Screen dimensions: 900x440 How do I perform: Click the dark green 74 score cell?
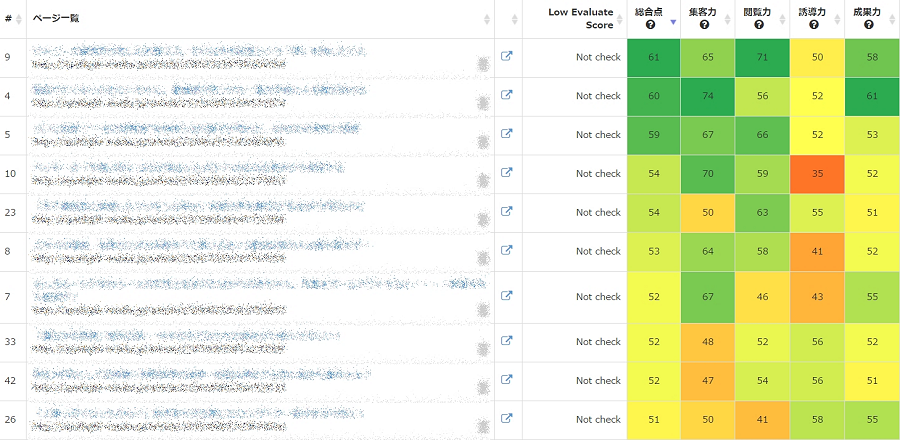(707, 96)
